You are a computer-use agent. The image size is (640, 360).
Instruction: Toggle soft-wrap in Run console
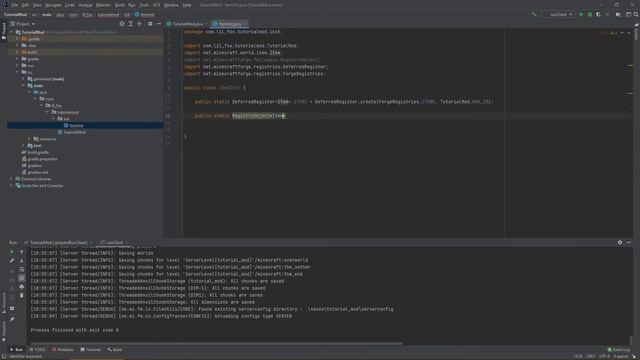(22, 269)
